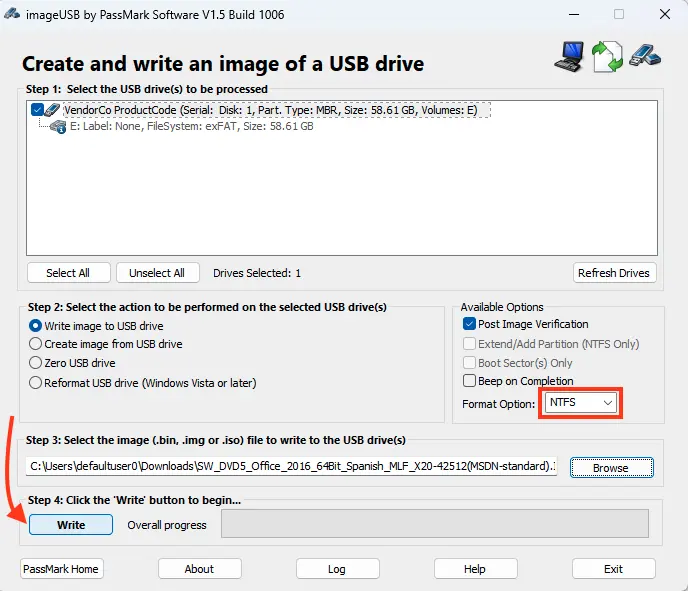Browse for an image file
The image size is (688, 591).
click(611, 468)
